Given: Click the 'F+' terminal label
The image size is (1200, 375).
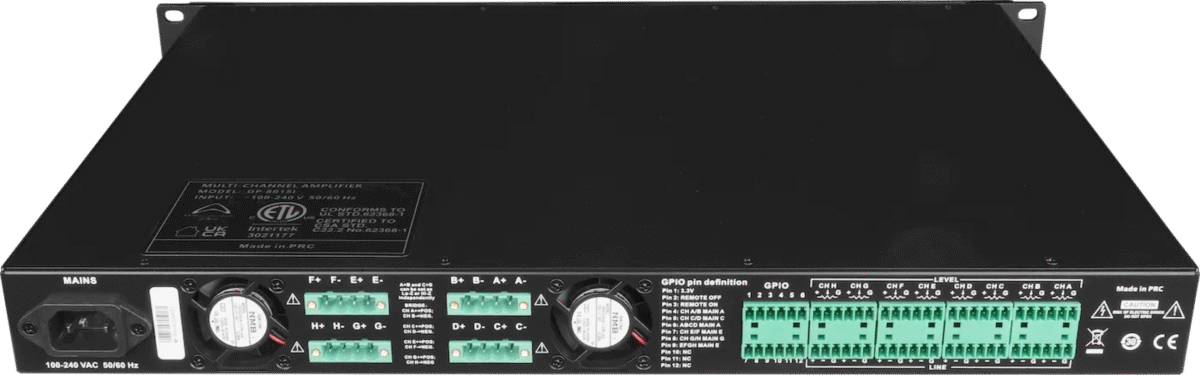Looking at the screenshot, I should (316, 281).
